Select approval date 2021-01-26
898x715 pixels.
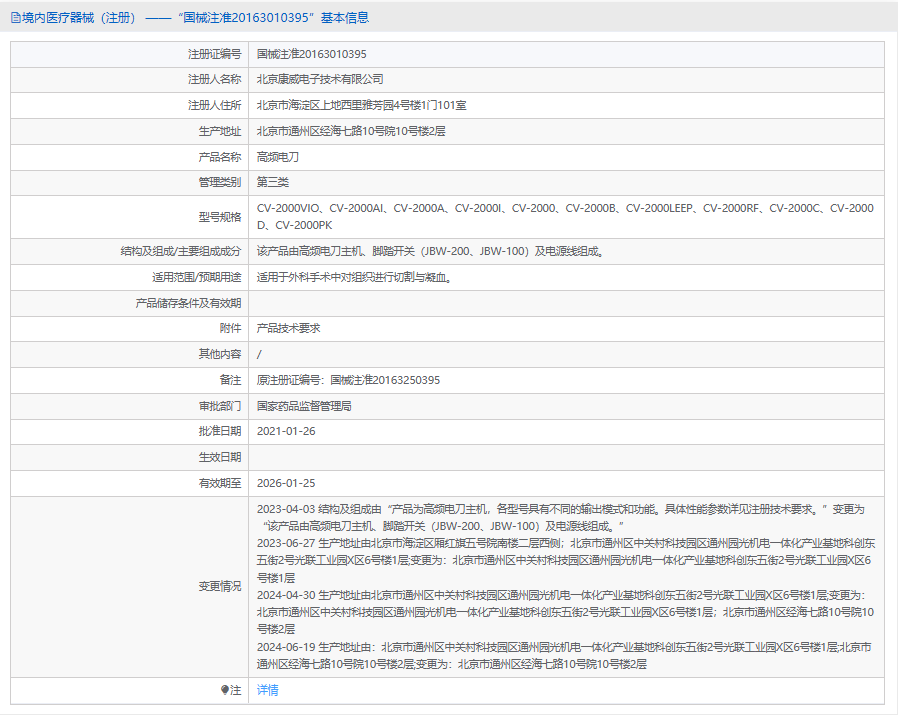pos(286,431)
